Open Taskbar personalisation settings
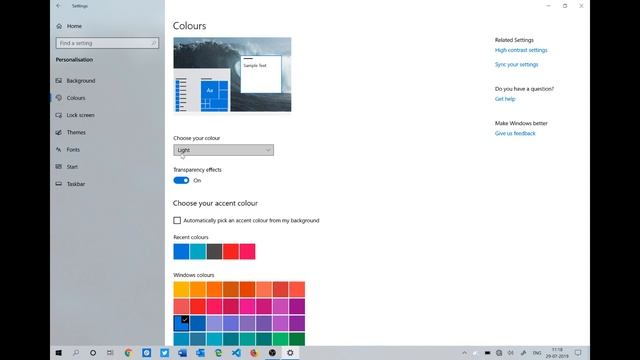 pyautogui.click(x=76, y=184)
